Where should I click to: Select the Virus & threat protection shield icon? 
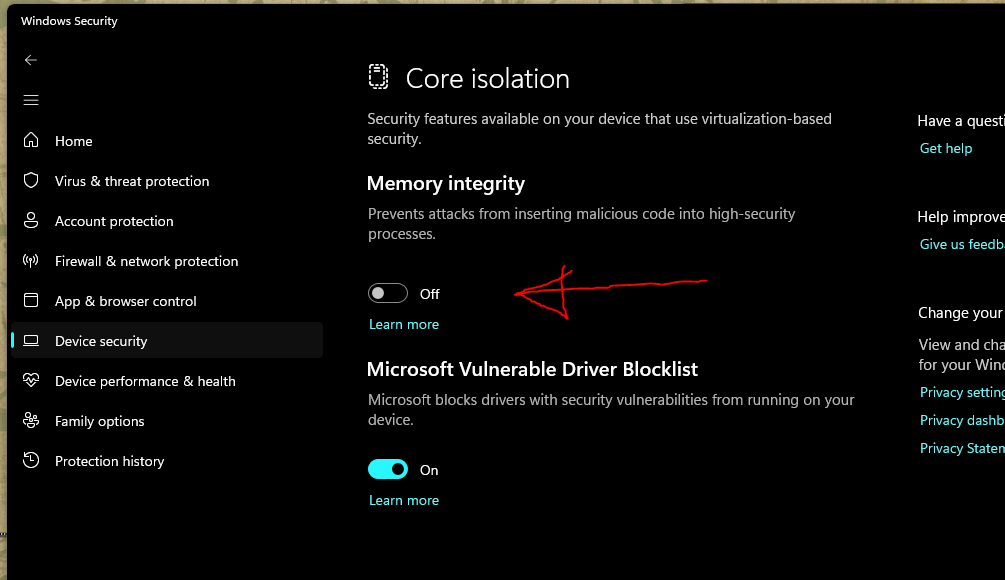click(31, 181)
